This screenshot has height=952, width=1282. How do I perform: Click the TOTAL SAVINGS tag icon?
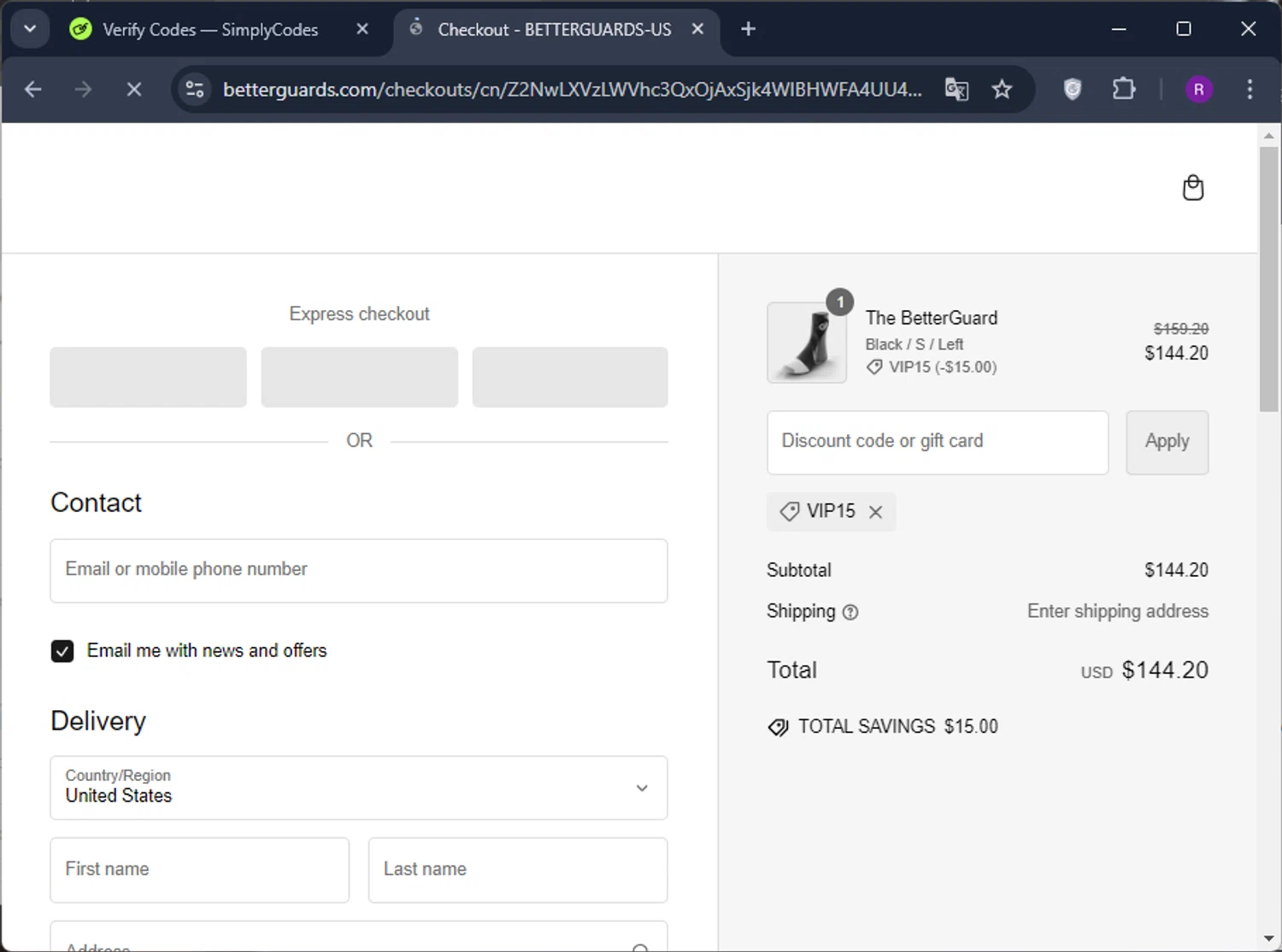(778, 727)
